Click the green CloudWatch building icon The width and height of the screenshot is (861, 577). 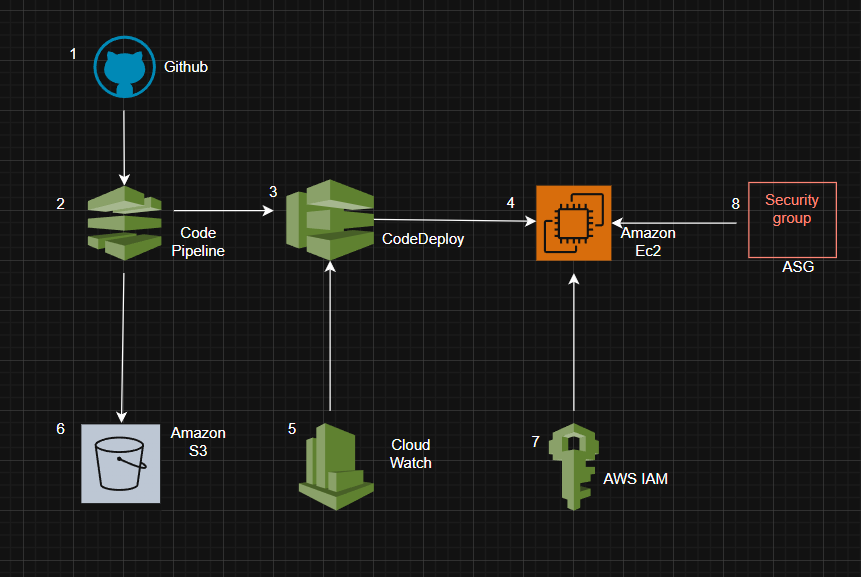click(x=336, y=467)
